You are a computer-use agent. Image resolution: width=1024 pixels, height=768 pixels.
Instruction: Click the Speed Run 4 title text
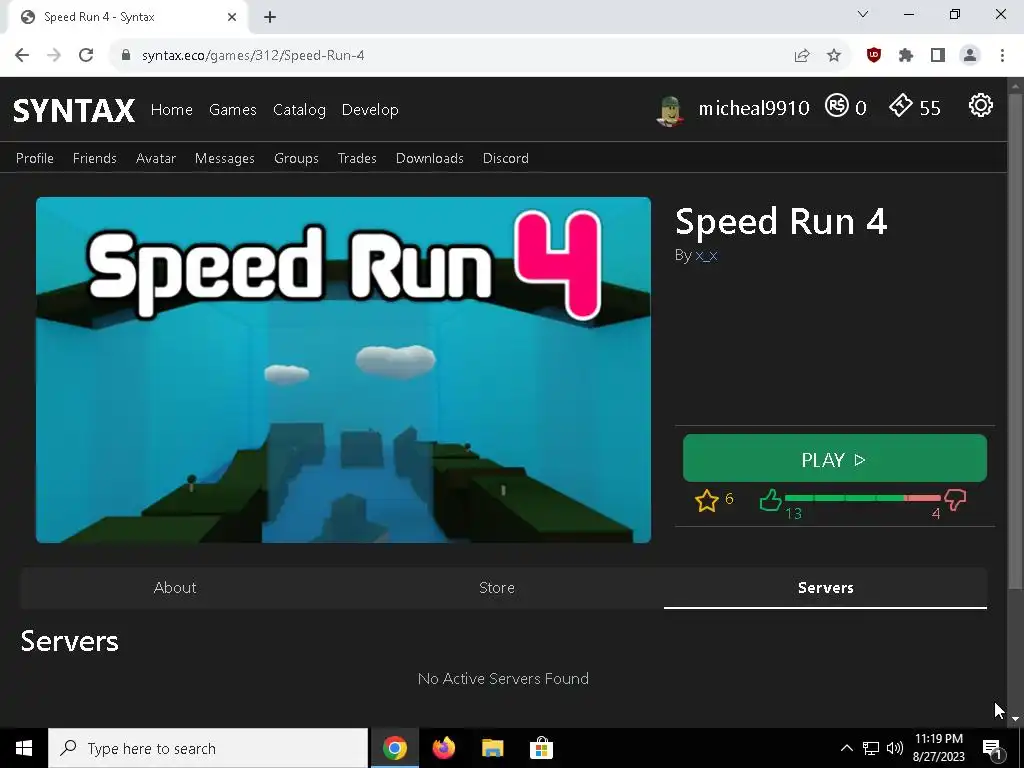[x=781, y=221]
